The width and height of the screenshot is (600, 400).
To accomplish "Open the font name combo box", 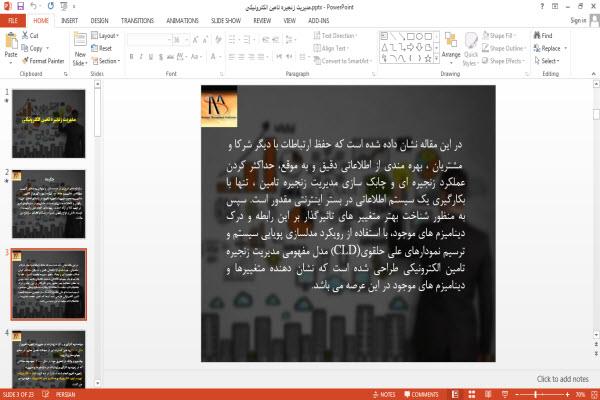I will click(149, 39).
